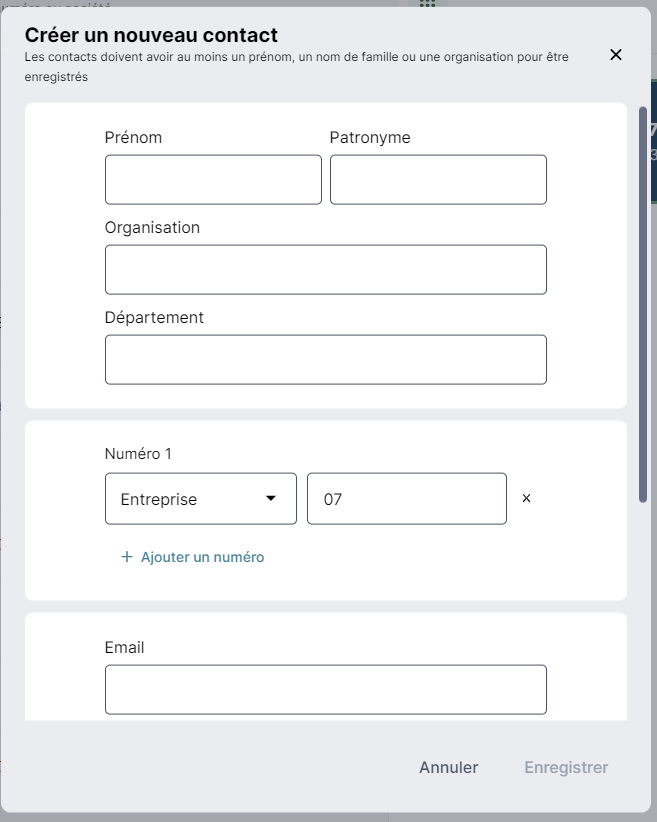Select the Organisation input box
This screenshot has height=822, width=657.
326,269
